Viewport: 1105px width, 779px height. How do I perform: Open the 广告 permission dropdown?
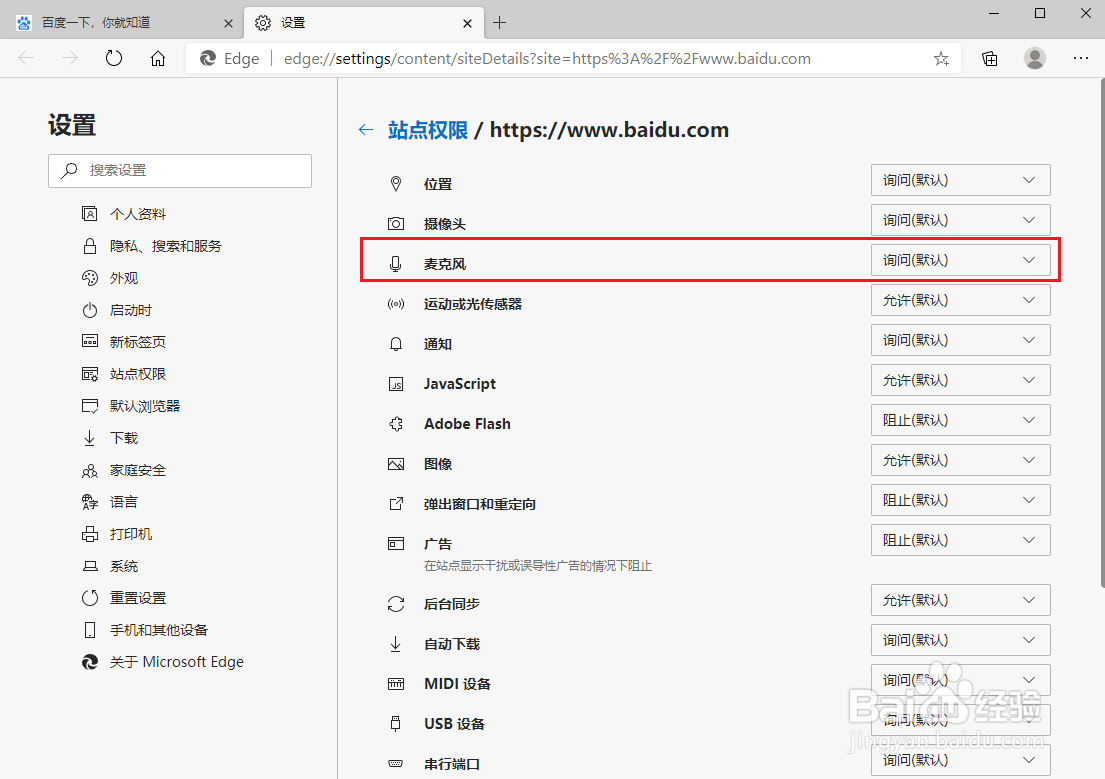pyautogui.click(x=961, y=540)
